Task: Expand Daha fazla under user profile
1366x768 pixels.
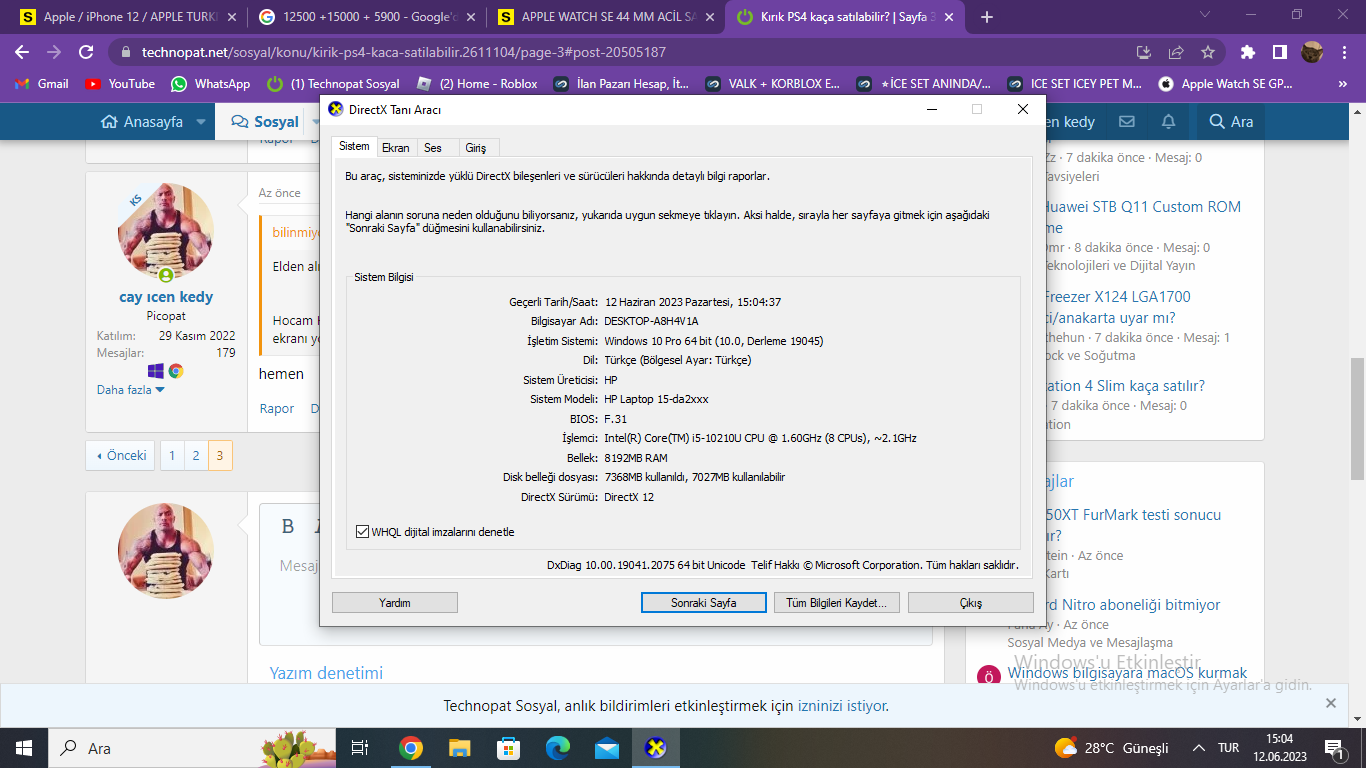Action: click(131, 390)
